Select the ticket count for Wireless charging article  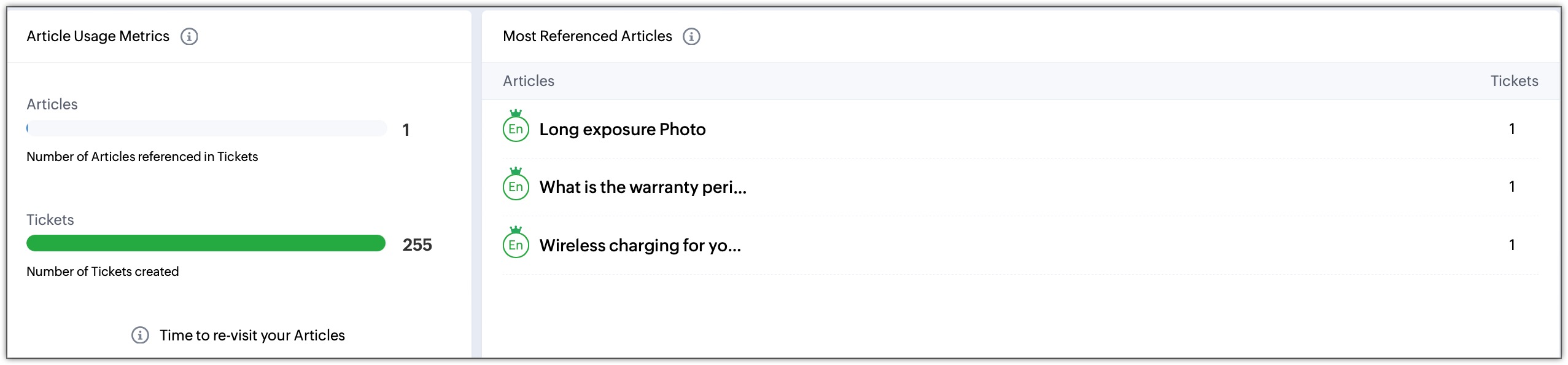pos(1512,245)
